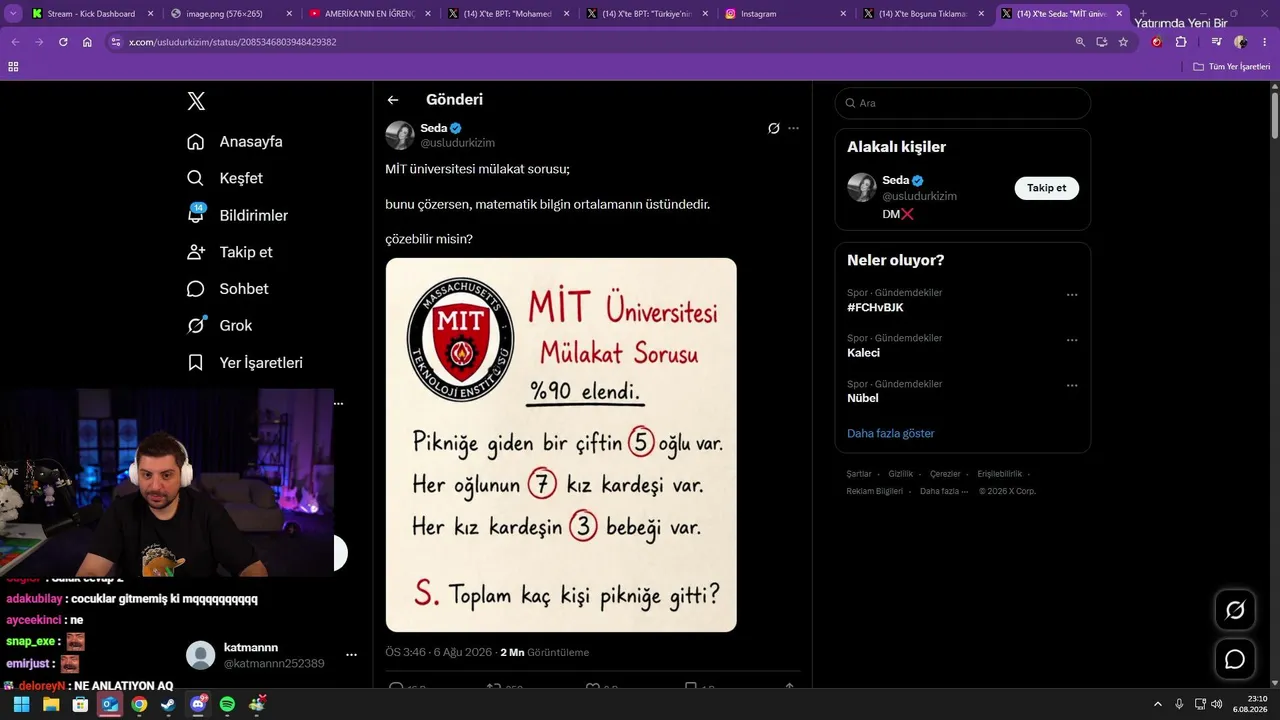Click the browser back arrow
This screenshot has height=720, width=1280.
15,42
